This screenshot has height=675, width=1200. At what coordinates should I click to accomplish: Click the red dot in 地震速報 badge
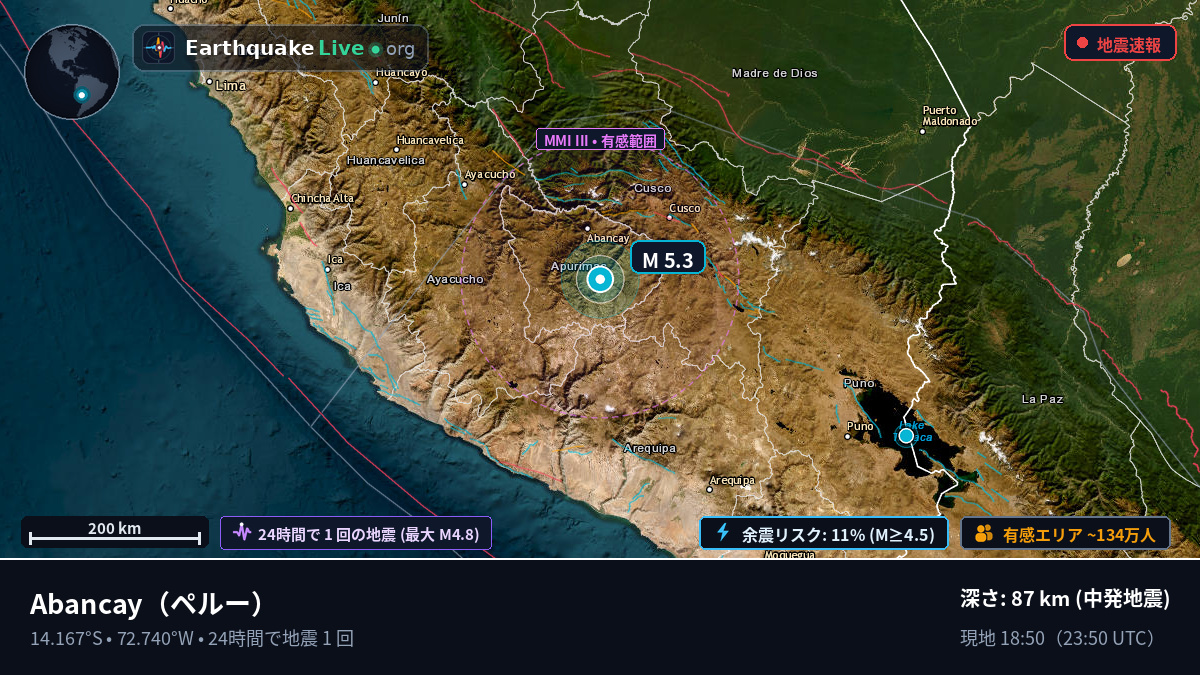[1082, 43]
